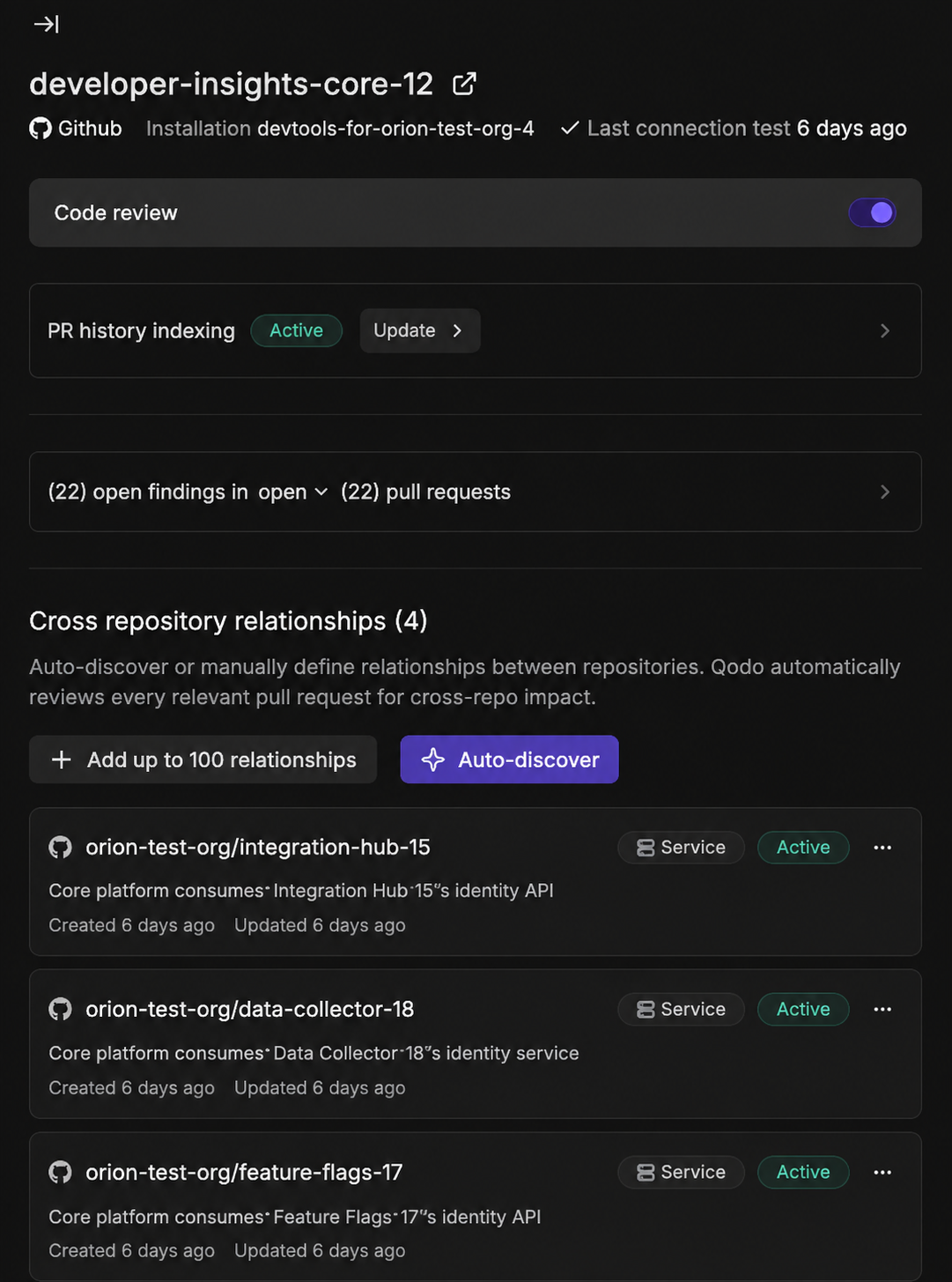Click the GitHub icon beside orion-test-org/data-collector-18
This screenshot has height=1282, width=952.
[60, 1010]
